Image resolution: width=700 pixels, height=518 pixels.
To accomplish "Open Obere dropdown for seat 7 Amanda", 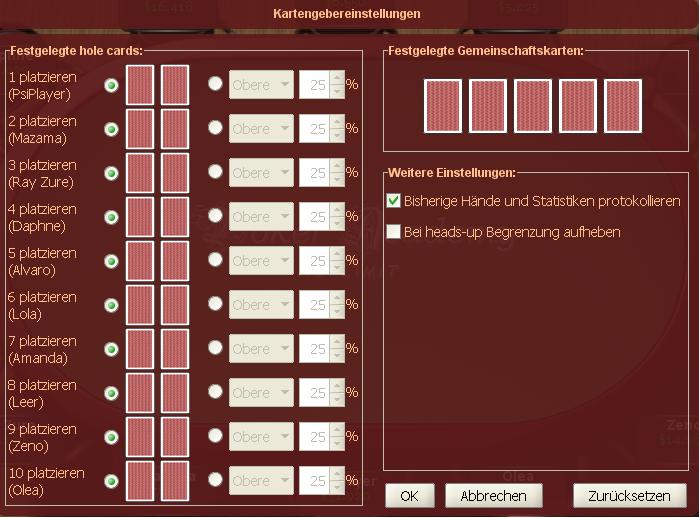I will click(261, 348).
